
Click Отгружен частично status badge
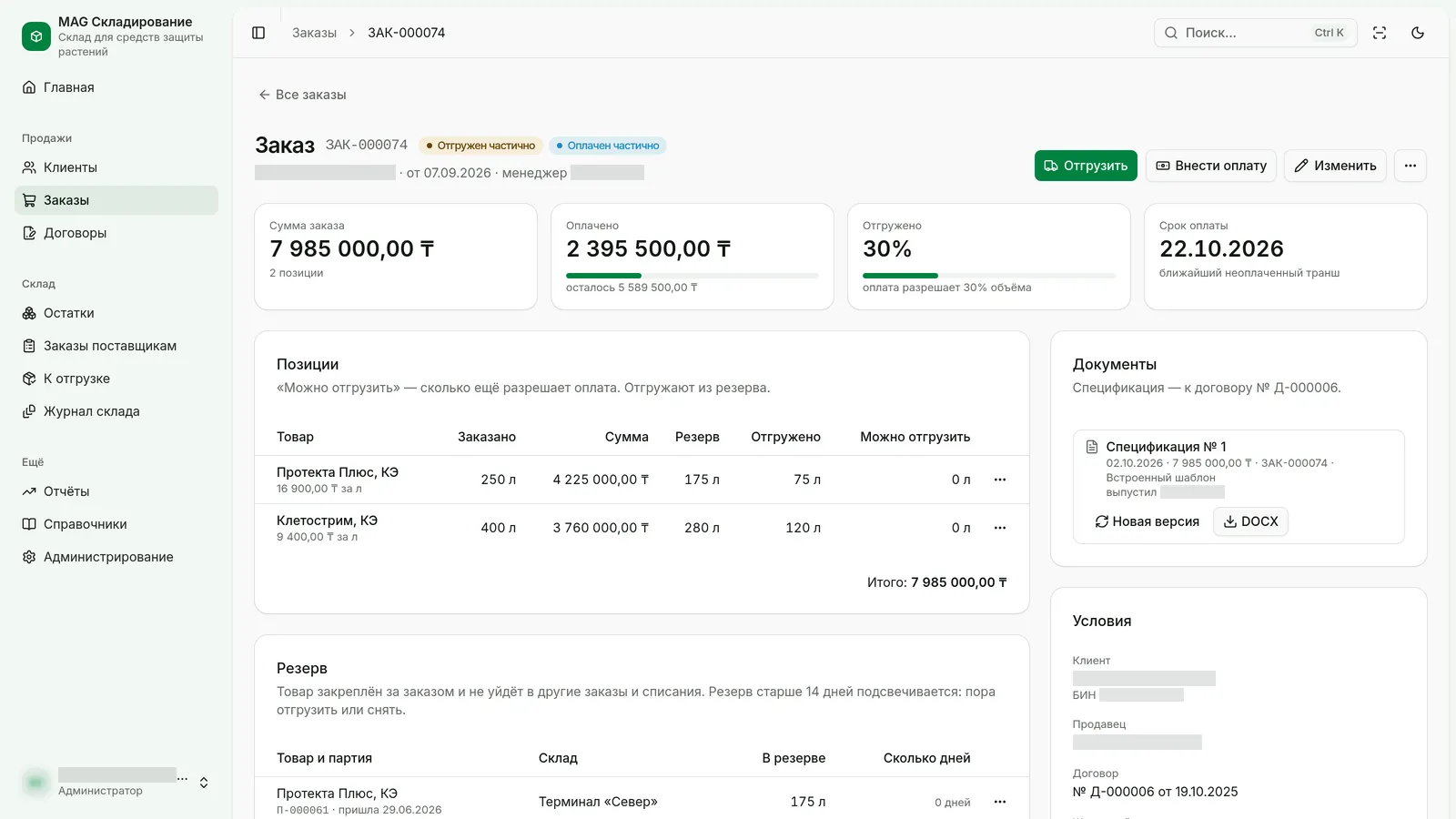pos(480,146)
